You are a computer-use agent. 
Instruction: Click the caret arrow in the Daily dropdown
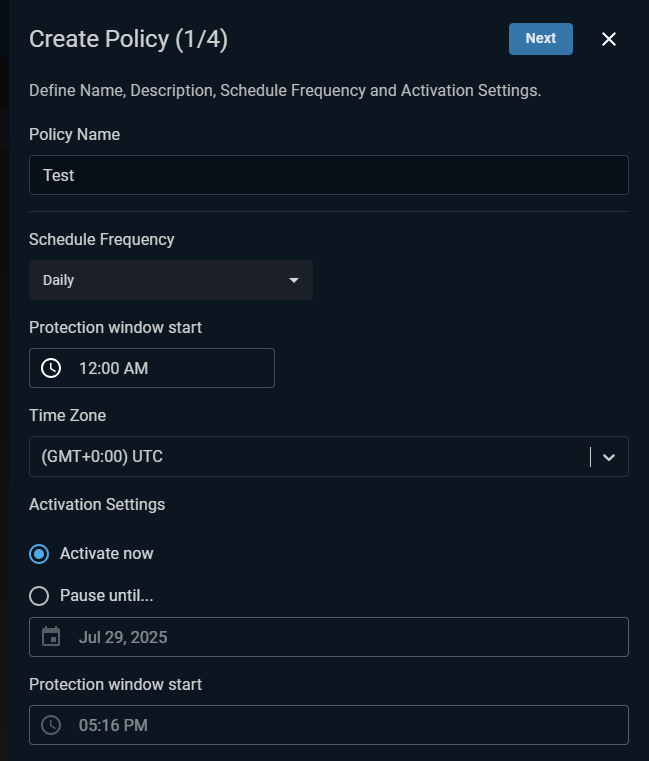point(294,280)
